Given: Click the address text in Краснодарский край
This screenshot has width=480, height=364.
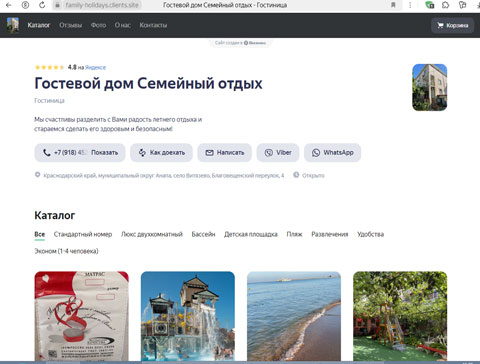Looking at the screenshot, I should coord(164,175).
